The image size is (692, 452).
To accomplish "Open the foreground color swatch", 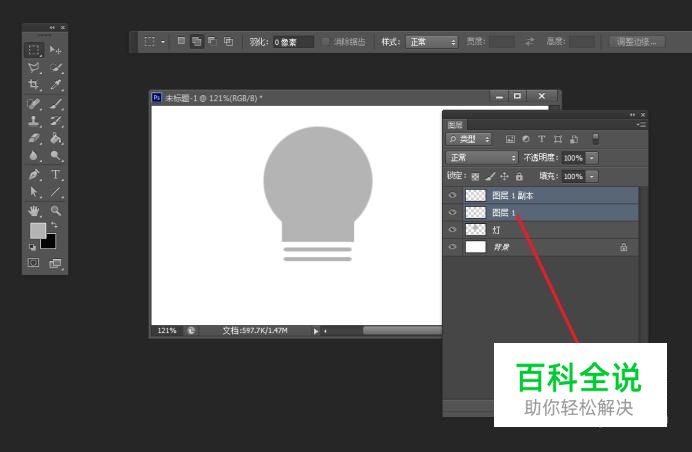I will [37, 231].
